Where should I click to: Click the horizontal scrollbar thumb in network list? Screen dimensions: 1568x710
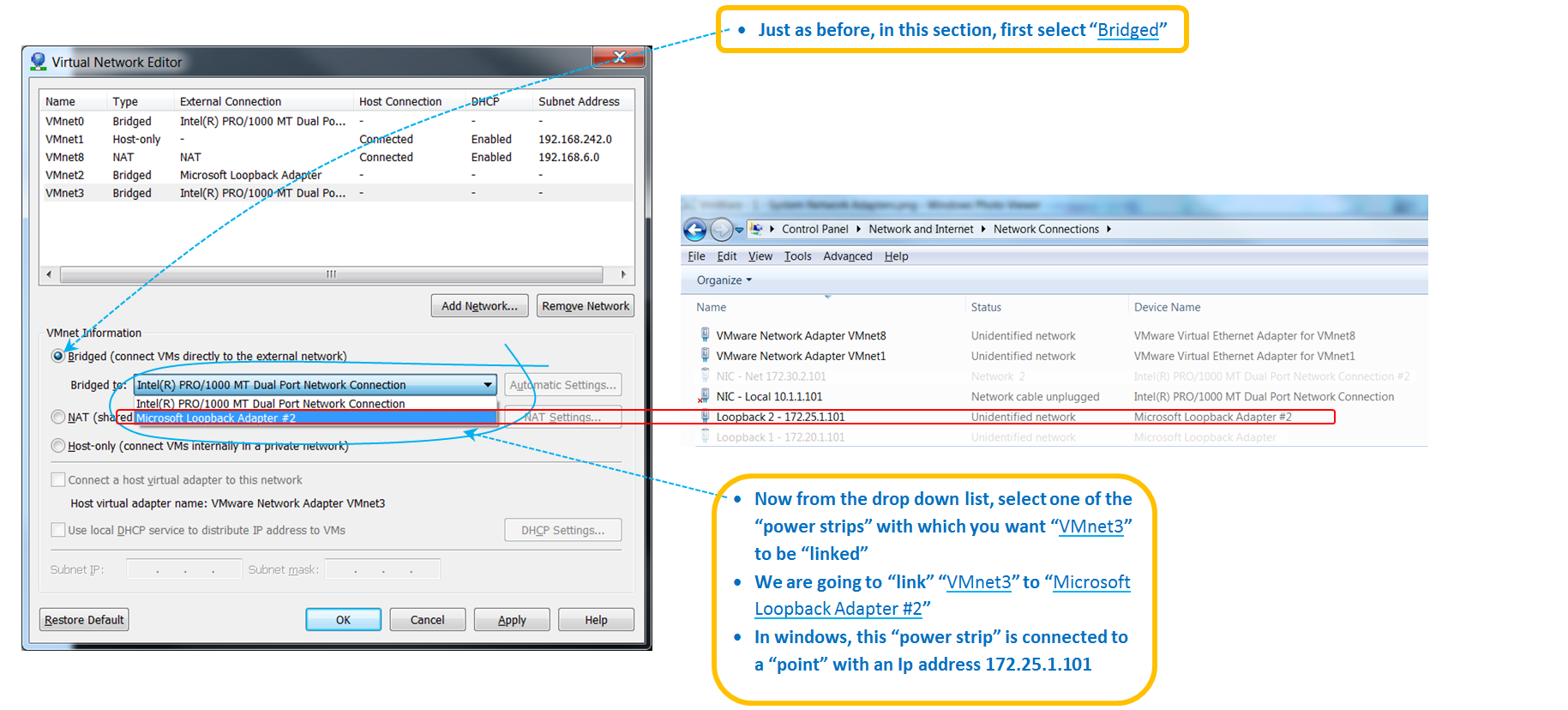click(x=331, y=274)
